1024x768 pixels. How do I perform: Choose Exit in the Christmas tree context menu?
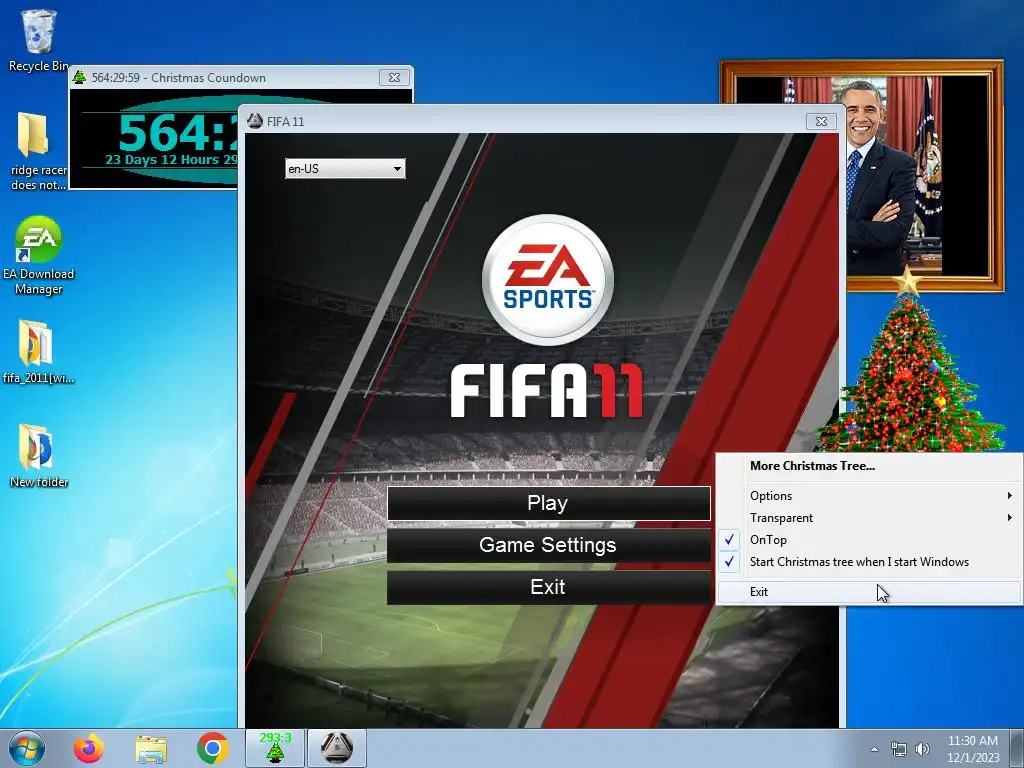(x=869, y=592)
